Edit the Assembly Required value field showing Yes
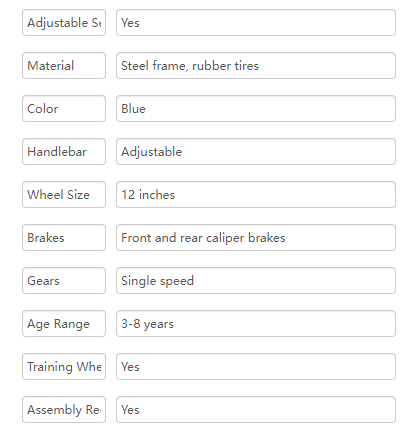The image size is (408, 430). [x=256, y=410]
